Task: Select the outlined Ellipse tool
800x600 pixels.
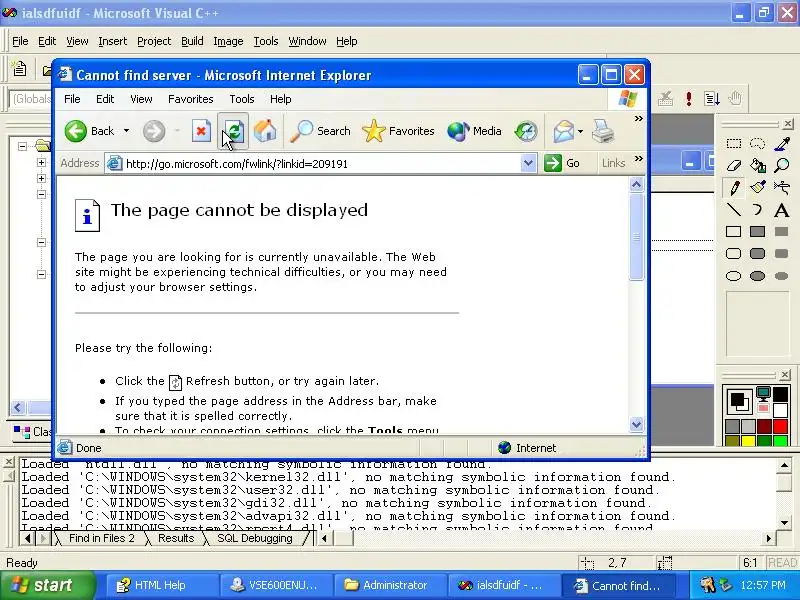Action: click(734, 276)
